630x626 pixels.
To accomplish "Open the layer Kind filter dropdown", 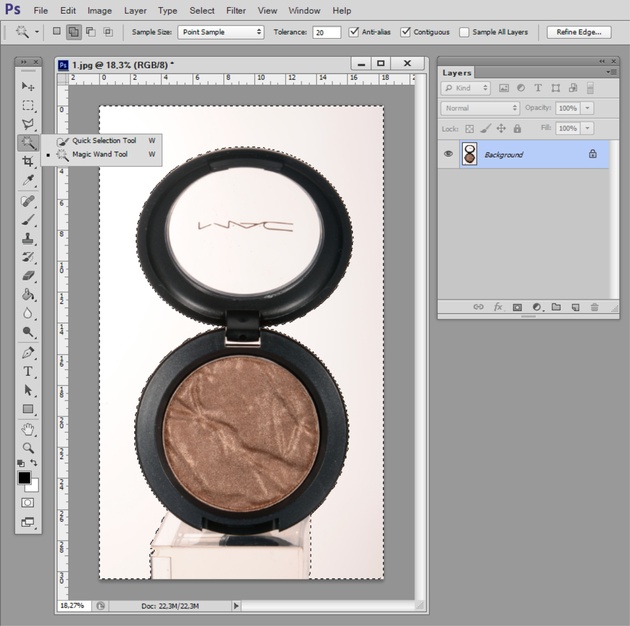I will pos(465,88).
